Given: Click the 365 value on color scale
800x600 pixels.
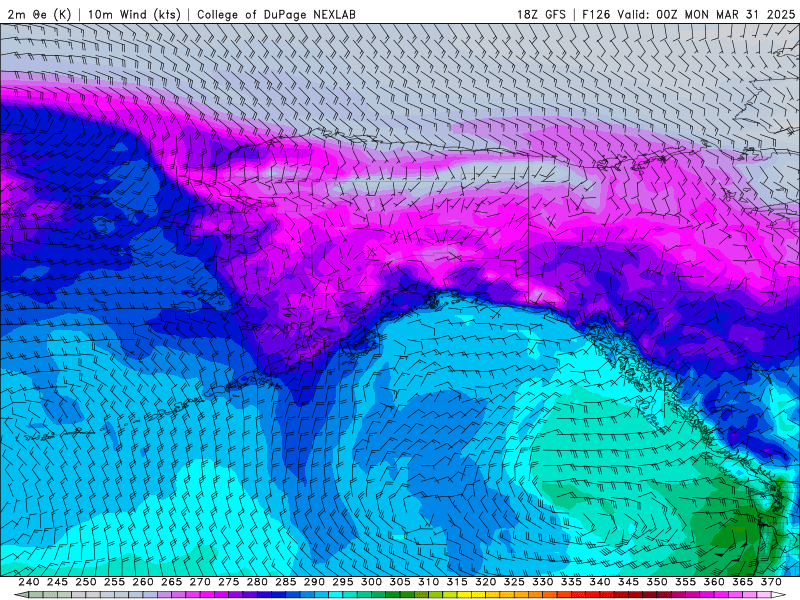Looking at the screenshot, I should click(x=743, y=582).
